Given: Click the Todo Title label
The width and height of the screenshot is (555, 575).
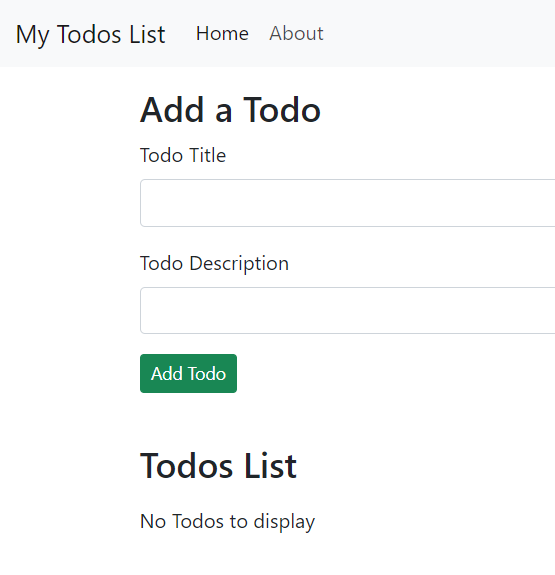Looking at the screenshot, I should point(183,155).
